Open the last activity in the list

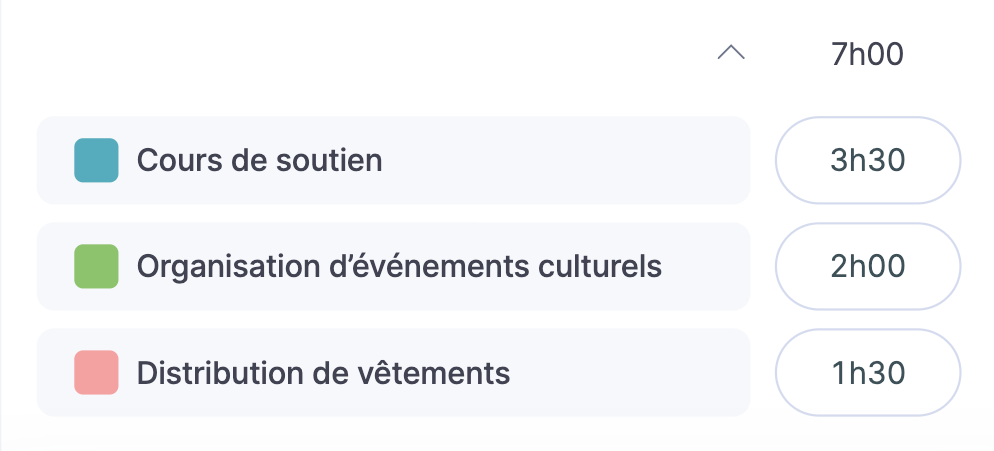tap(323, 373)
